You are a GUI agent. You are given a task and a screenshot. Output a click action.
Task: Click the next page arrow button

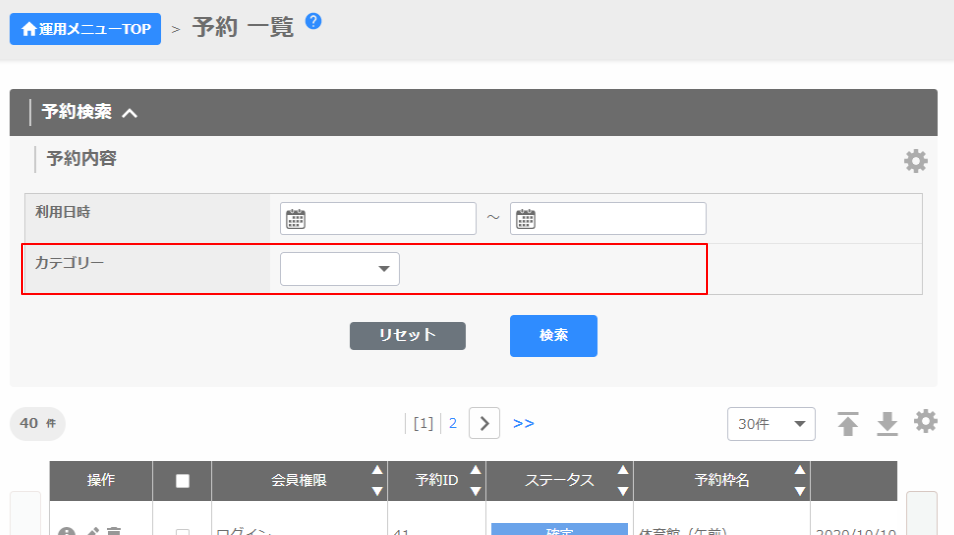[484, 423]
